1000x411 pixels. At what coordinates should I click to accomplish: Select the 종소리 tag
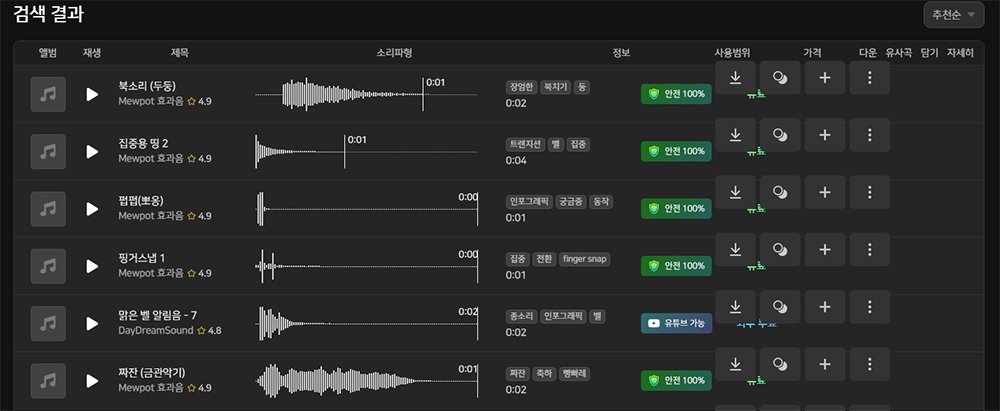(x=521, y=317)
